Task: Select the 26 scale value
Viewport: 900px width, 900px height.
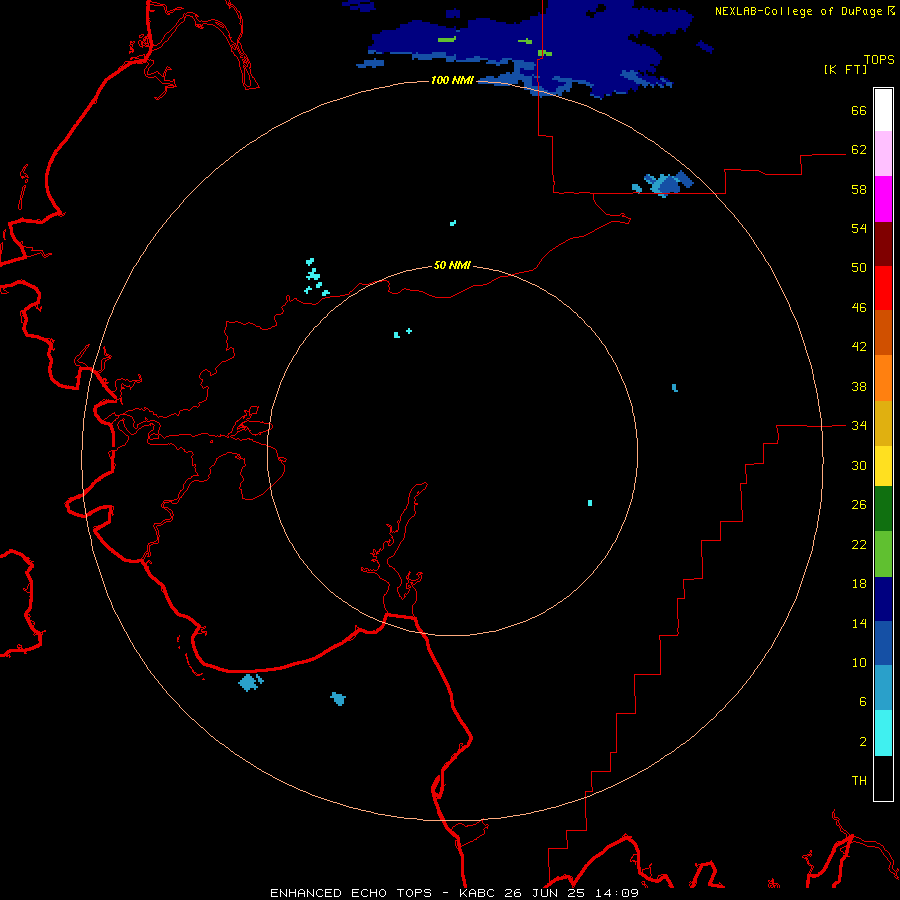Action: click(859, 505)
